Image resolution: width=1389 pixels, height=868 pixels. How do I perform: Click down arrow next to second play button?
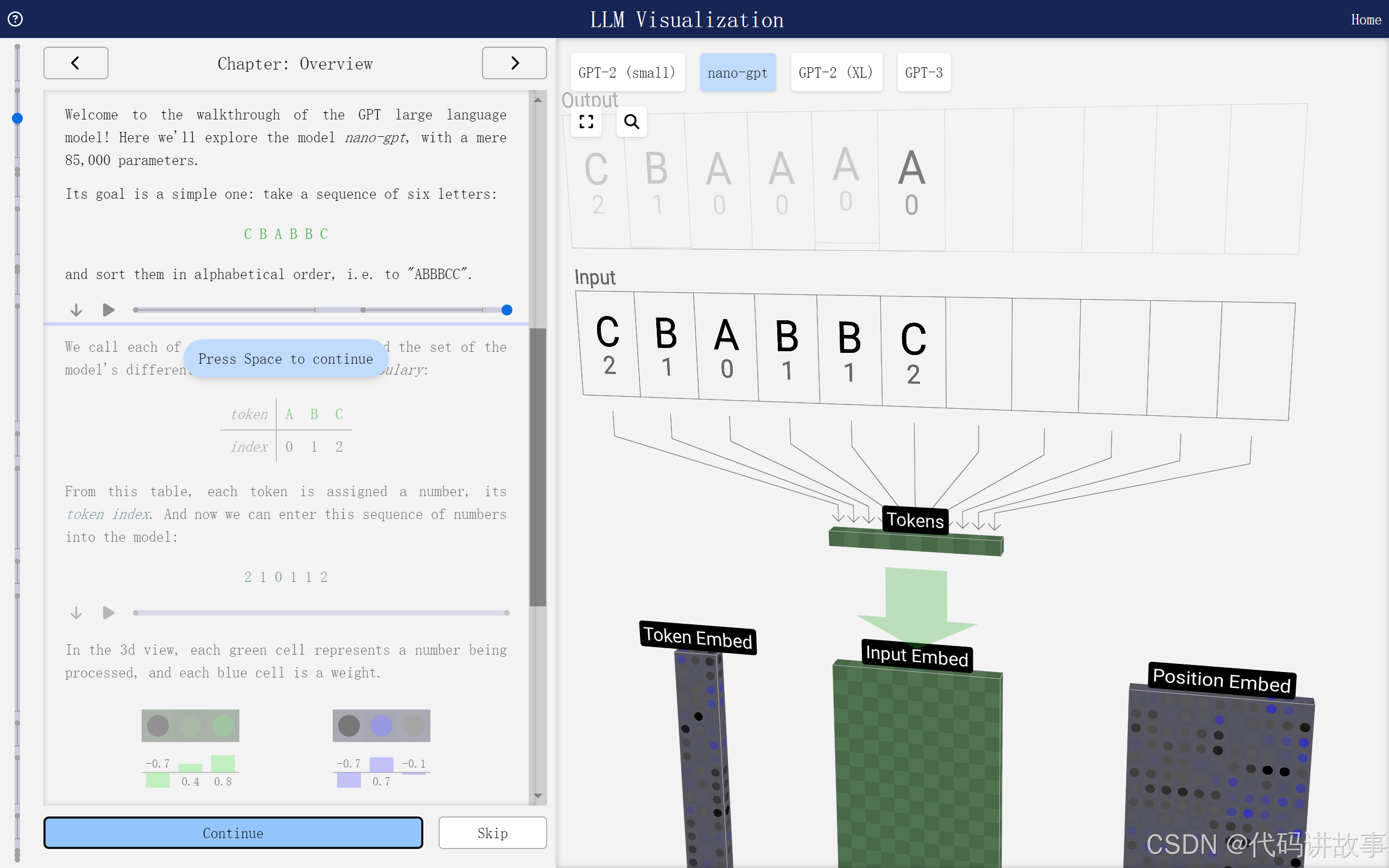click(76, 613)
